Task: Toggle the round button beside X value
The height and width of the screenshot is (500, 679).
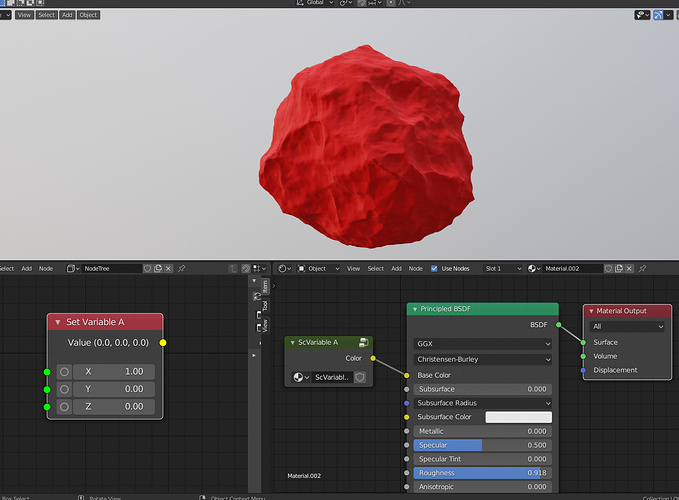Action: coord(64,371)
